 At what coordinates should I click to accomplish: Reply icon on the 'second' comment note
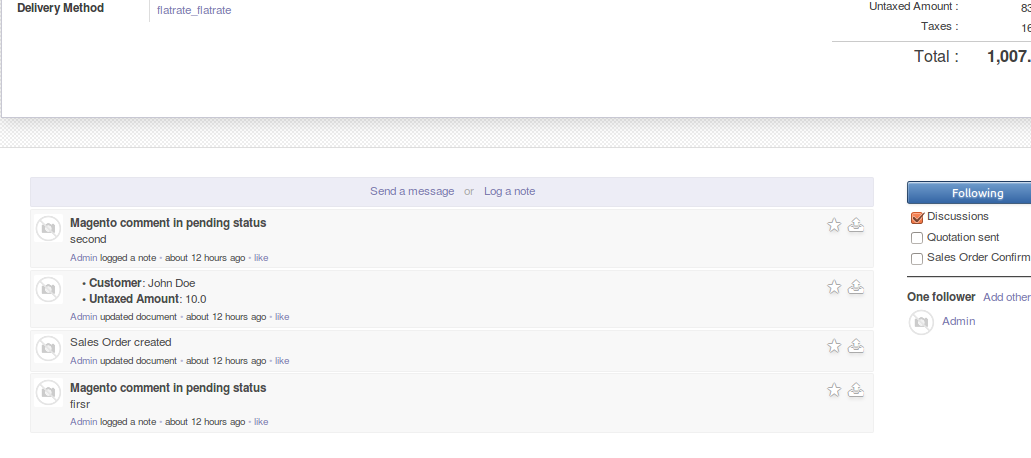click(855, 225)
